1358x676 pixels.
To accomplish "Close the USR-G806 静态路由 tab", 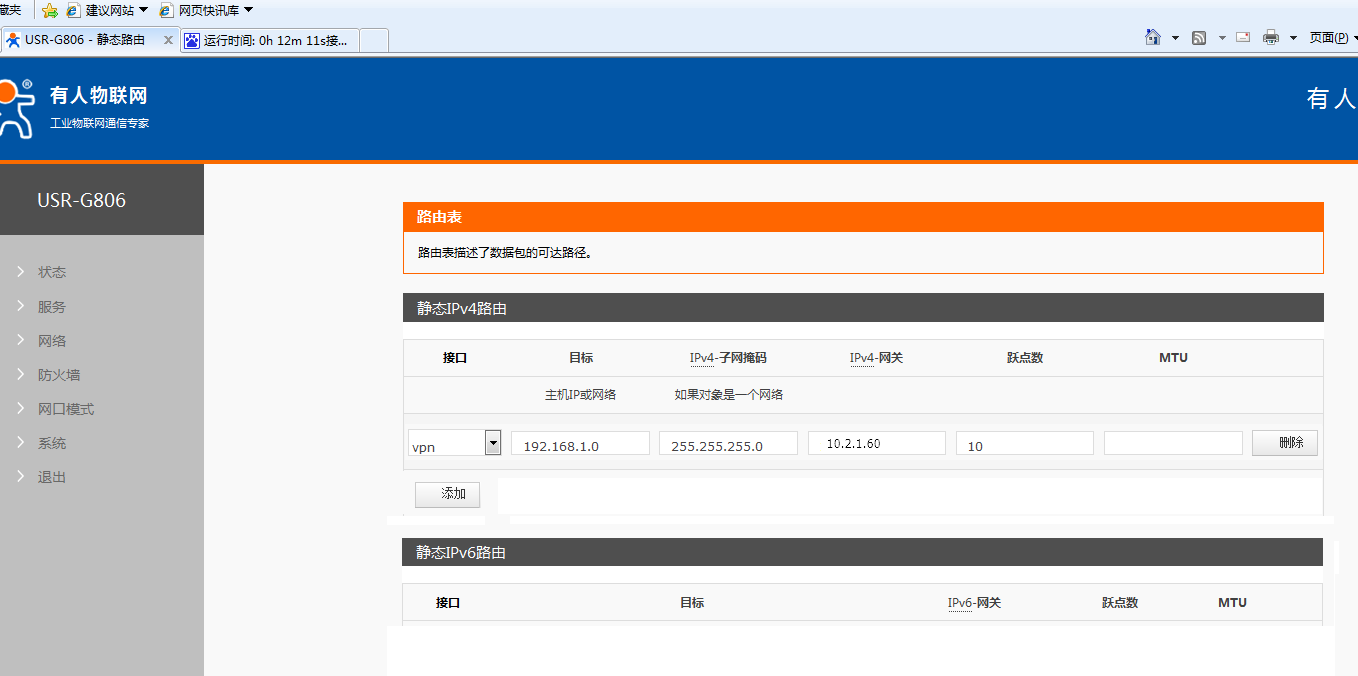I will [x=168, y=40].
